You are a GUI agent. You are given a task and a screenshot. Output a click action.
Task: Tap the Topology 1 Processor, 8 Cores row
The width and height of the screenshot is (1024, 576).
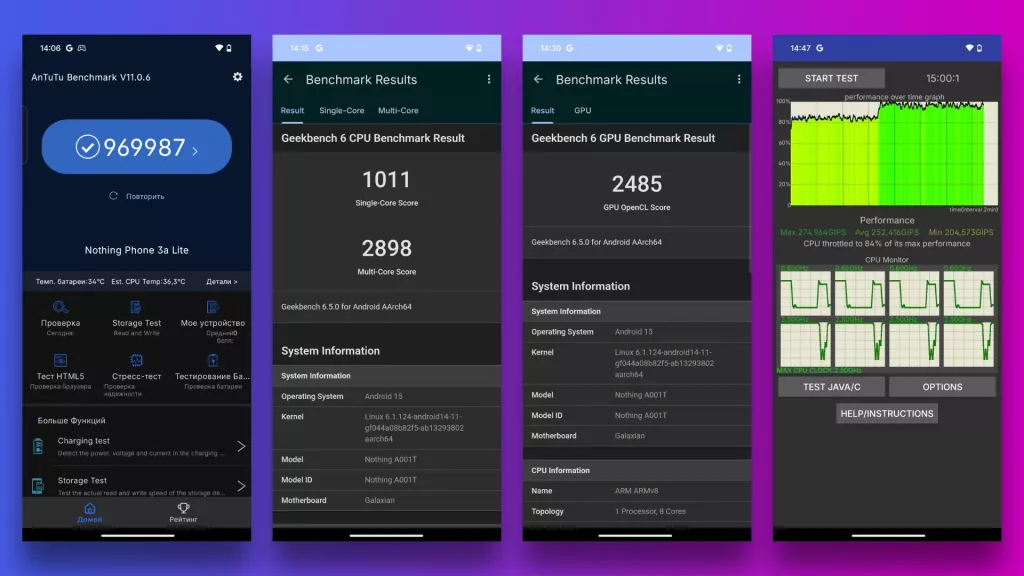click(637, 511)
